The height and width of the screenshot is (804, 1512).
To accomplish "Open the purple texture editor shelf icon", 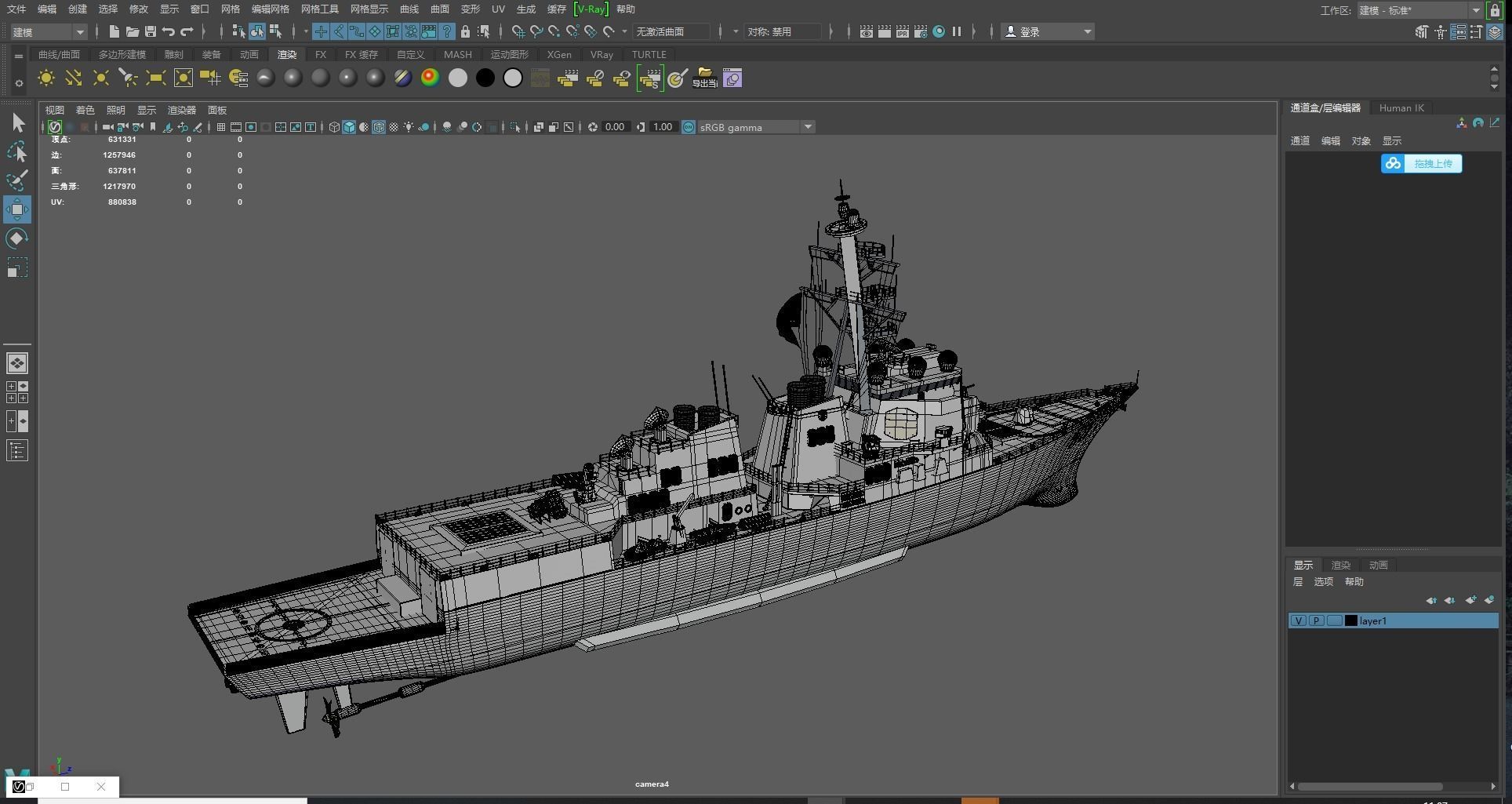I will click(732, 78).
